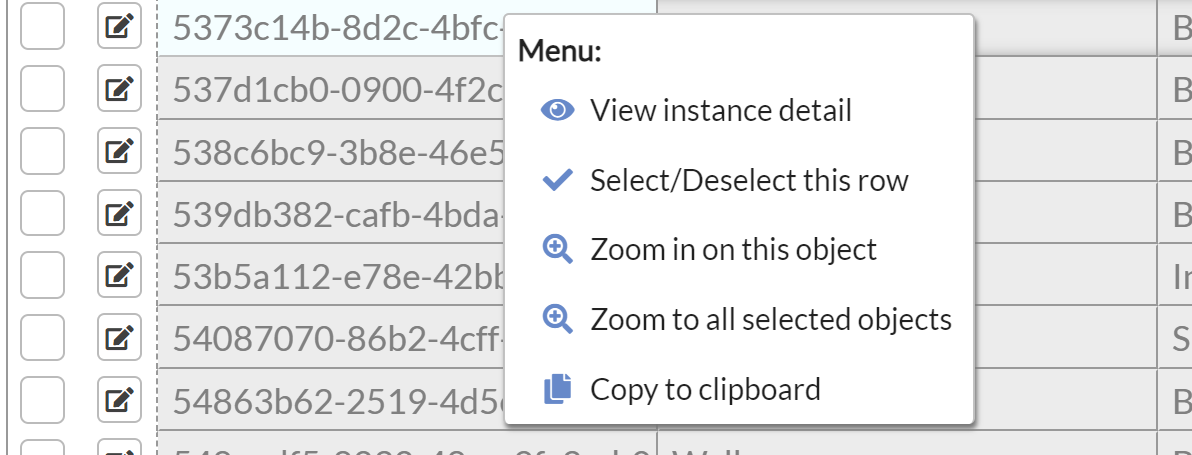Click the eye icon for View instance detail
1192x455 pixels.
click(x=557, y=110)
